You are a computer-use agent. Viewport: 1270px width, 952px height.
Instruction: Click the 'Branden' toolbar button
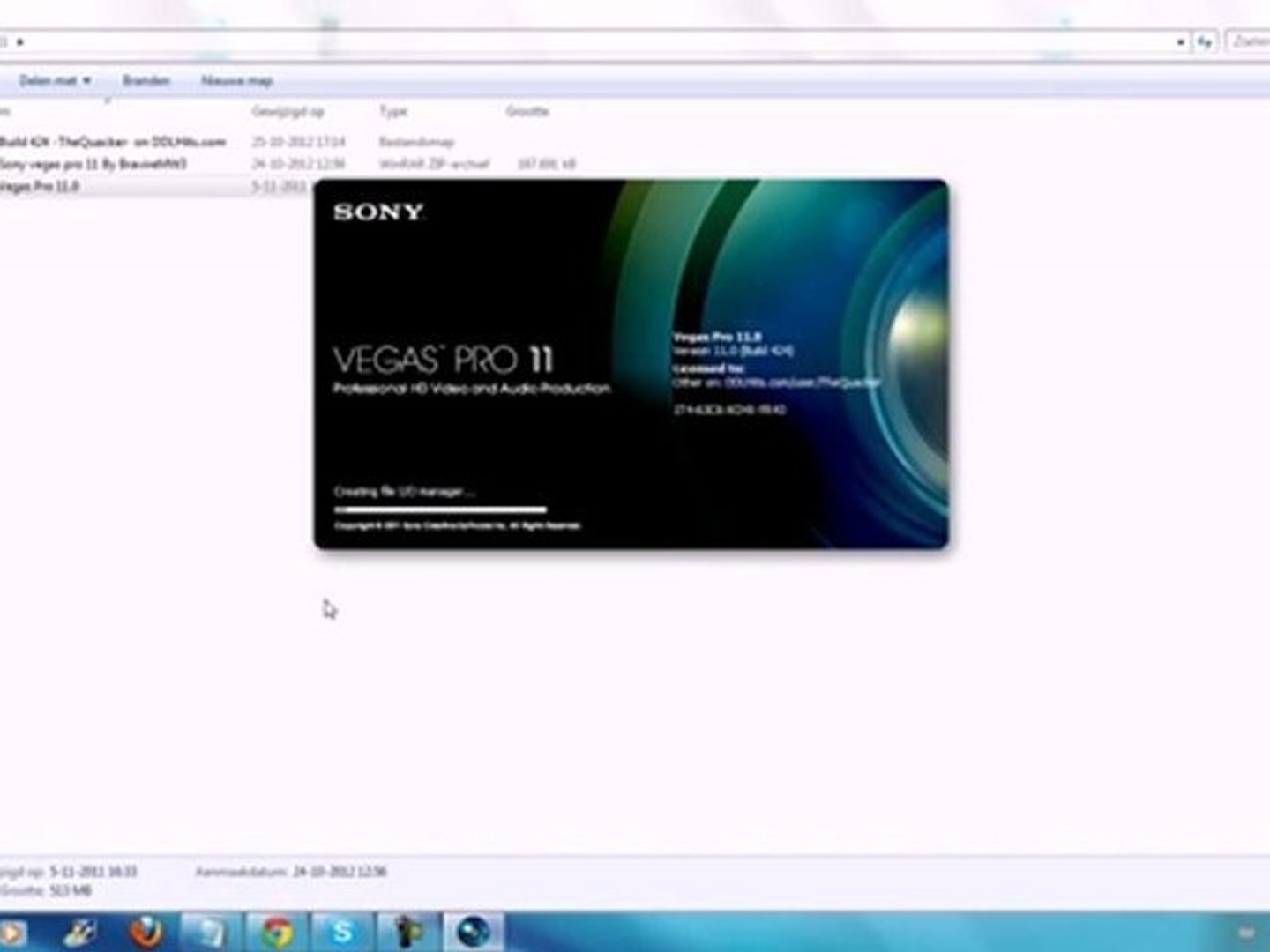(x=146, y=80)
